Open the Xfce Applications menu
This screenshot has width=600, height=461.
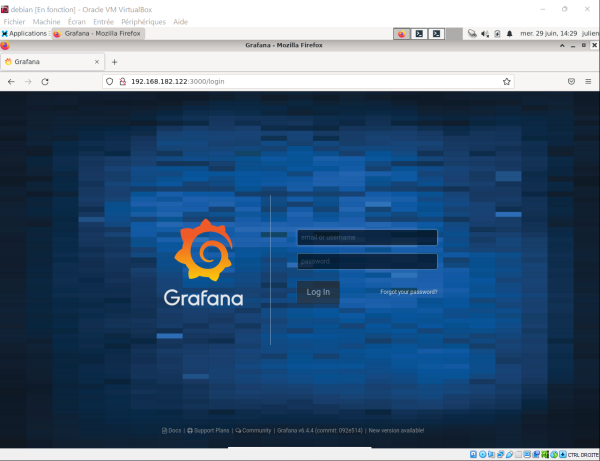24,34
